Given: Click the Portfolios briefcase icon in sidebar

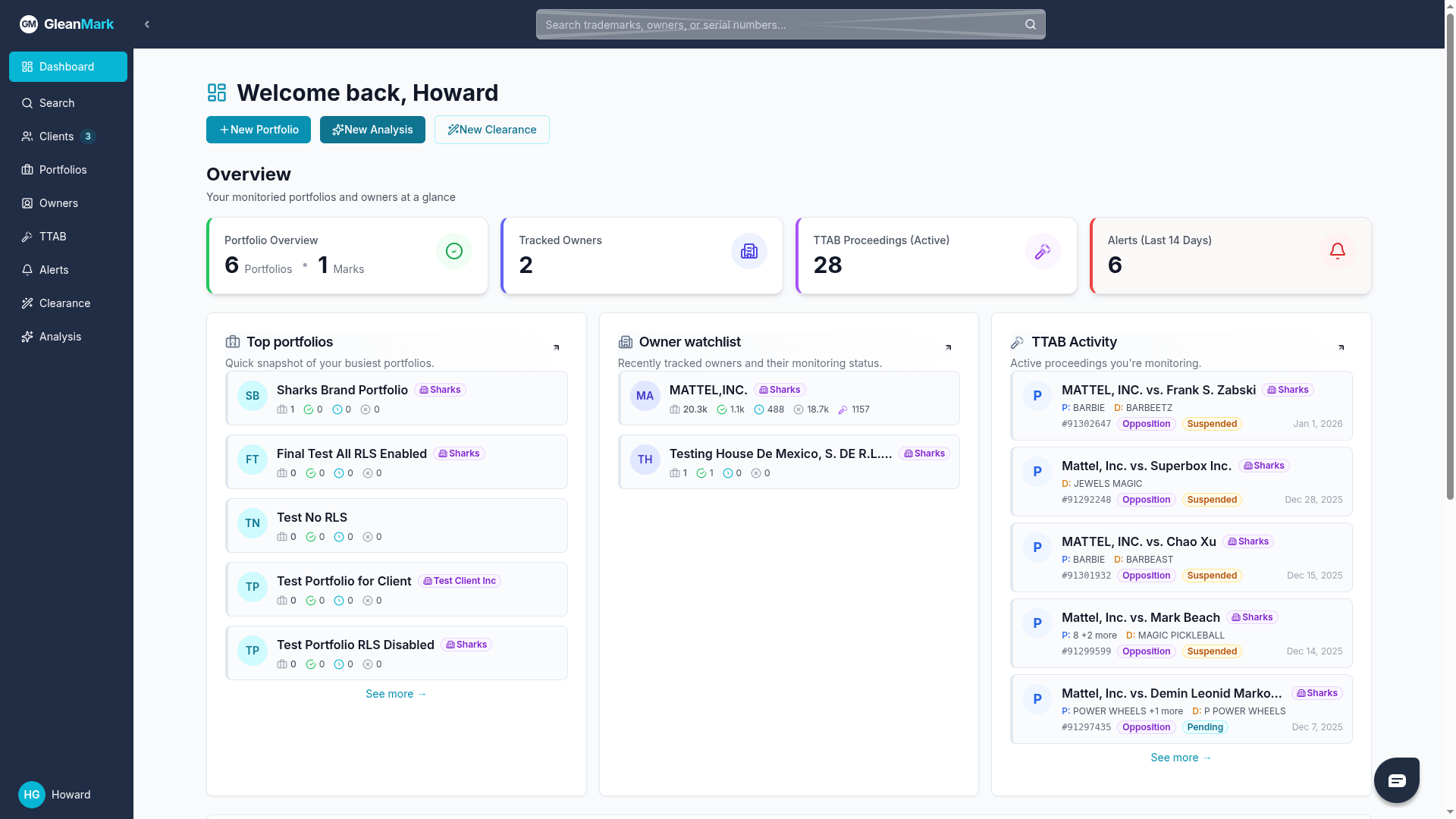Looking at the screenshot, I should tap(27, 170).
